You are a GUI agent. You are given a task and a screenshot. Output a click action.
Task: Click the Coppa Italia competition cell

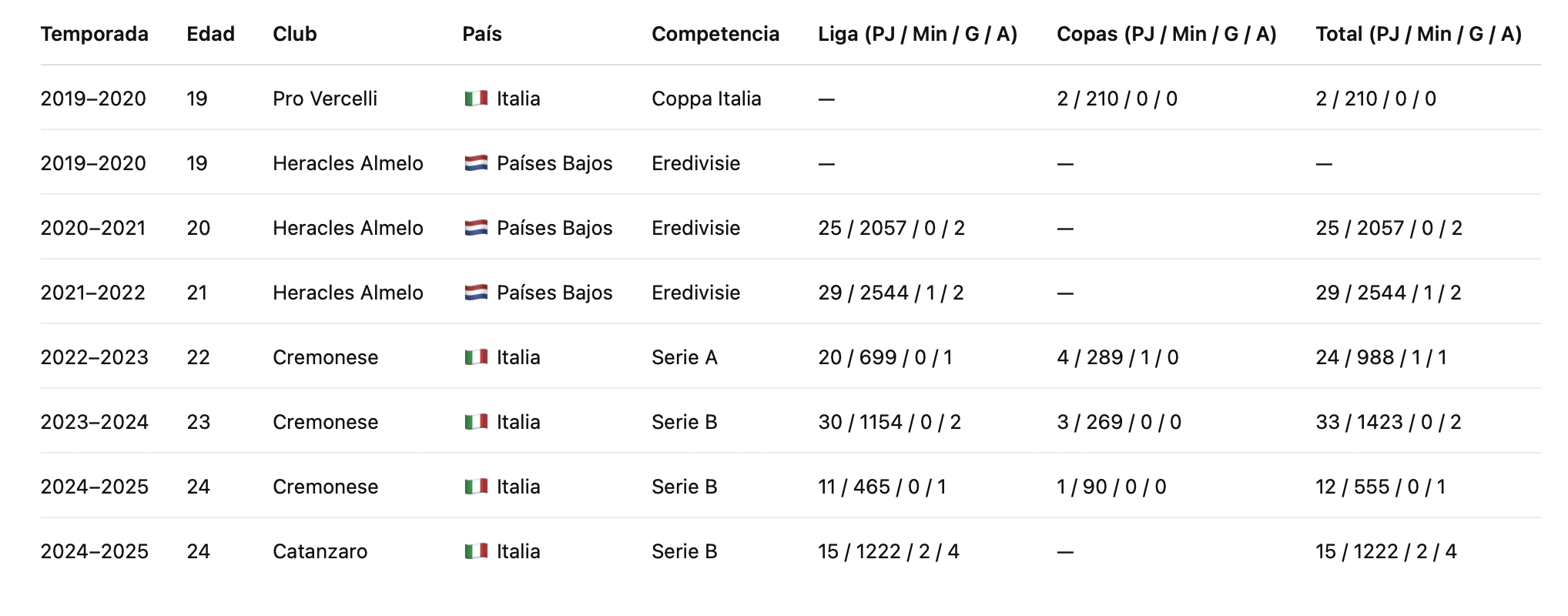tap(706, 99)
